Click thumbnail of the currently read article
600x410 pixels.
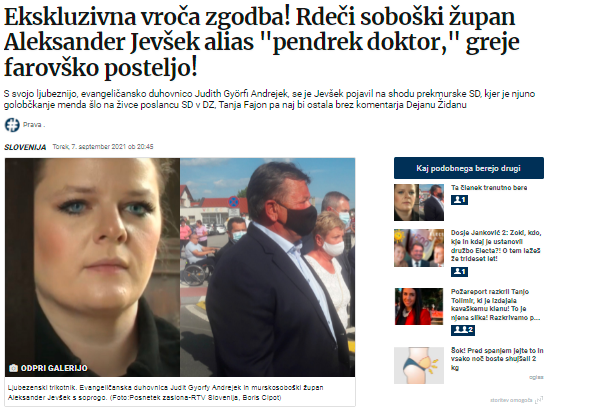pos(419,203)
